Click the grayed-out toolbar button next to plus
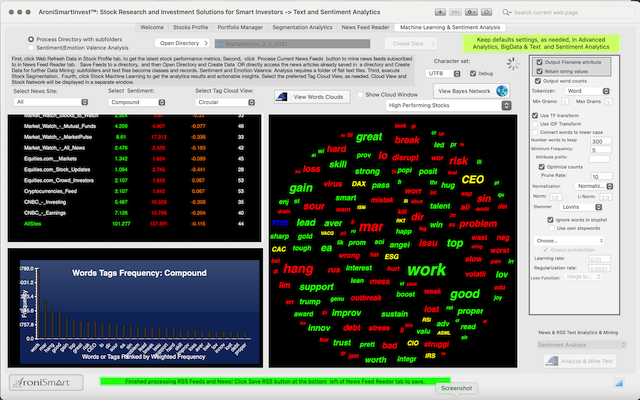The height and width of the screenshot is (400, 640). coord(455,12)
